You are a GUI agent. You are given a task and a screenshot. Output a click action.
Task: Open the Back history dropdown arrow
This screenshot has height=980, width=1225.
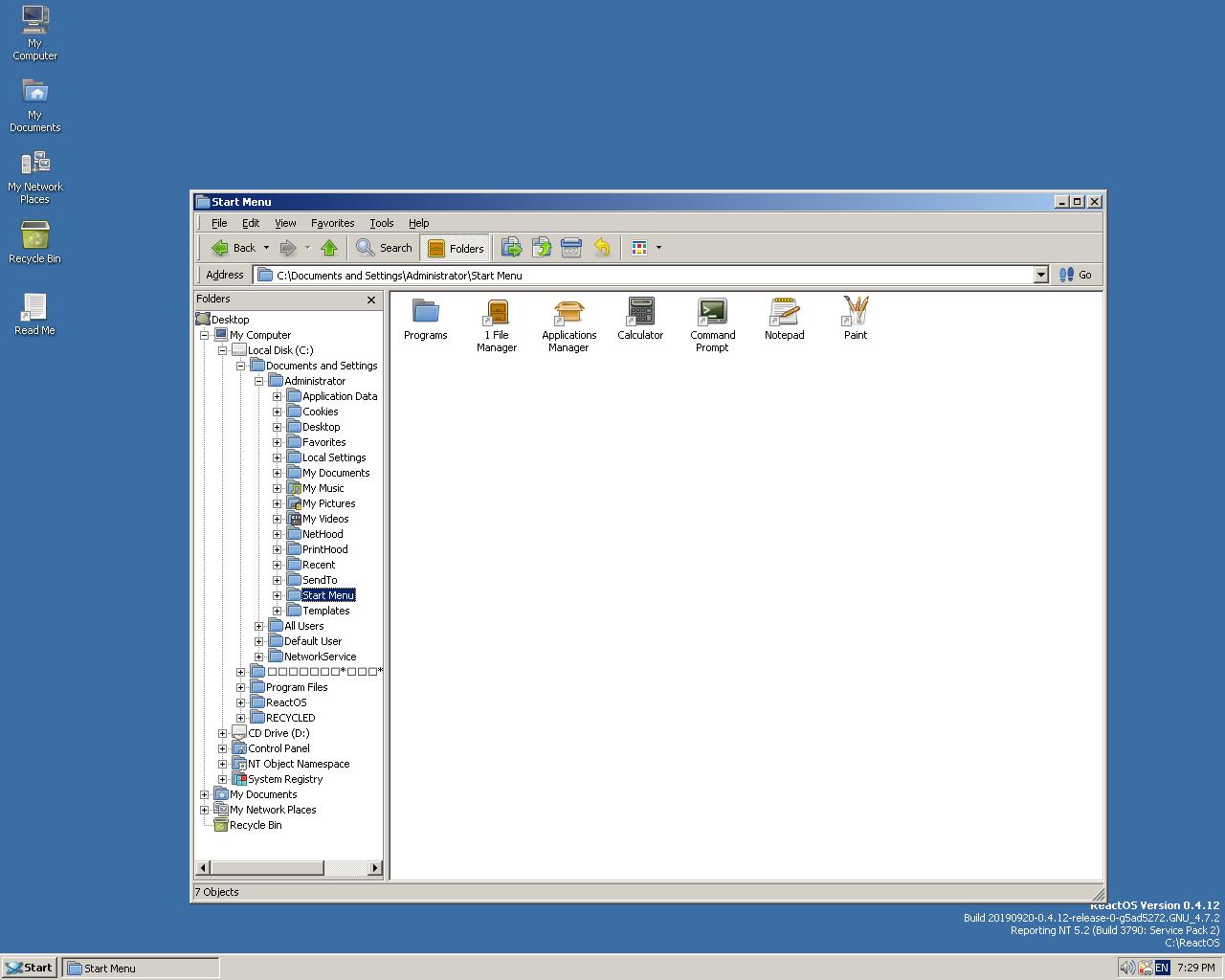(266, 248)
